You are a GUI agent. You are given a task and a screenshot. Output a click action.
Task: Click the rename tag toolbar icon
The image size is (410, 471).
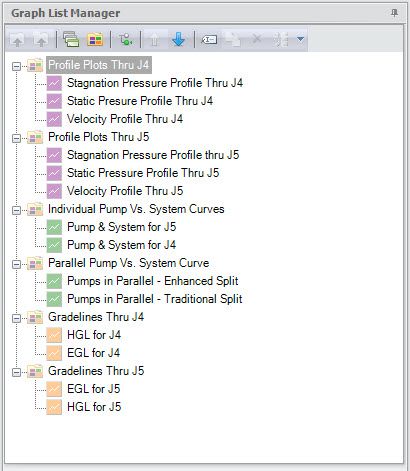click(x=209, y=40)
